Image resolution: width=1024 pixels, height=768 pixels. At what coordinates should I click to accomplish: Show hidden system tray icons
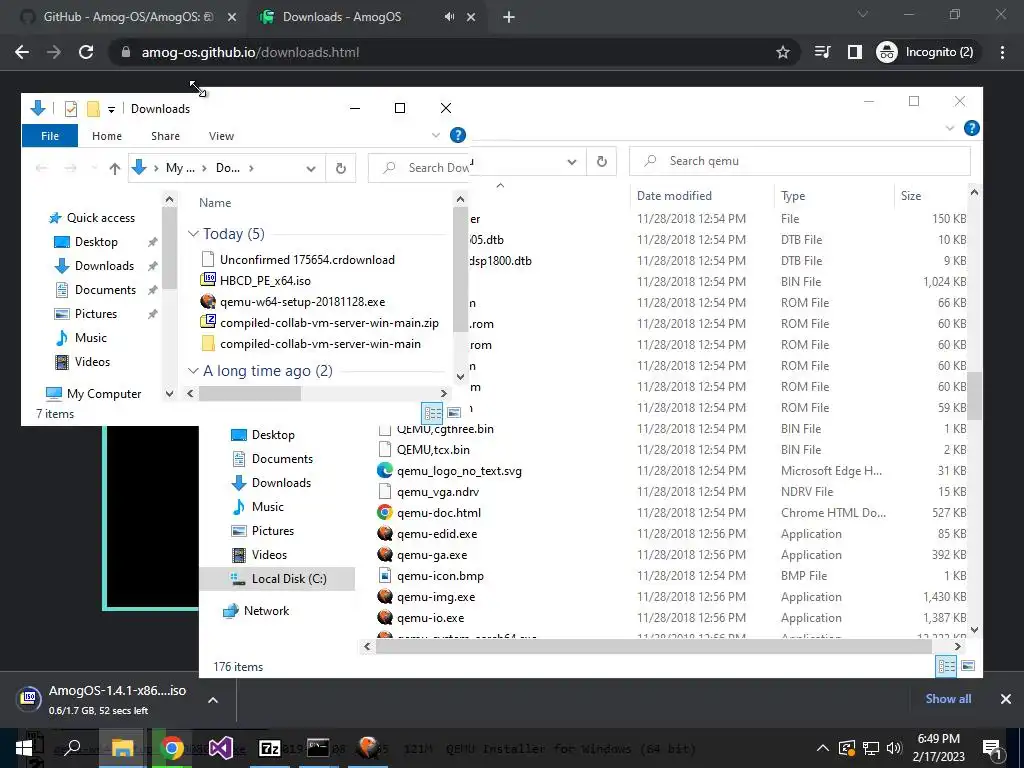coord(822,748)
